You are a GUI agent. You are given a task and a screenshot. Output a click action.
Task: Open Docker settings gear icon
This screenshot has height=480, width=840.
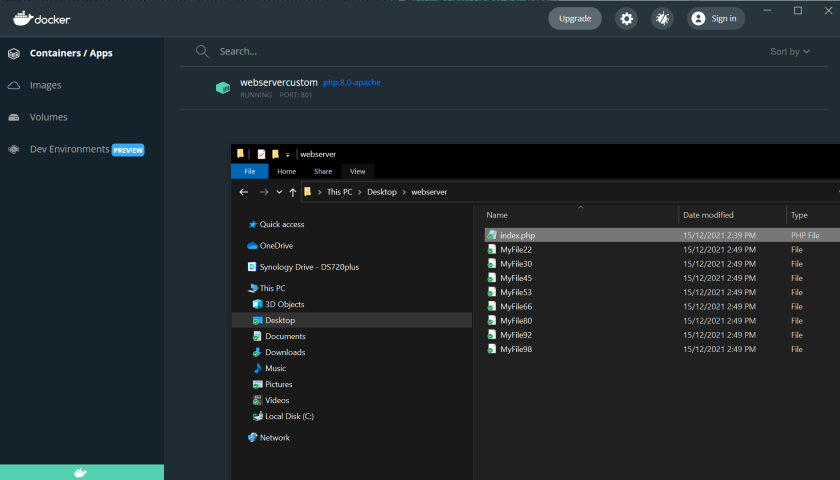pyautogui.click(x=626, y=19)
